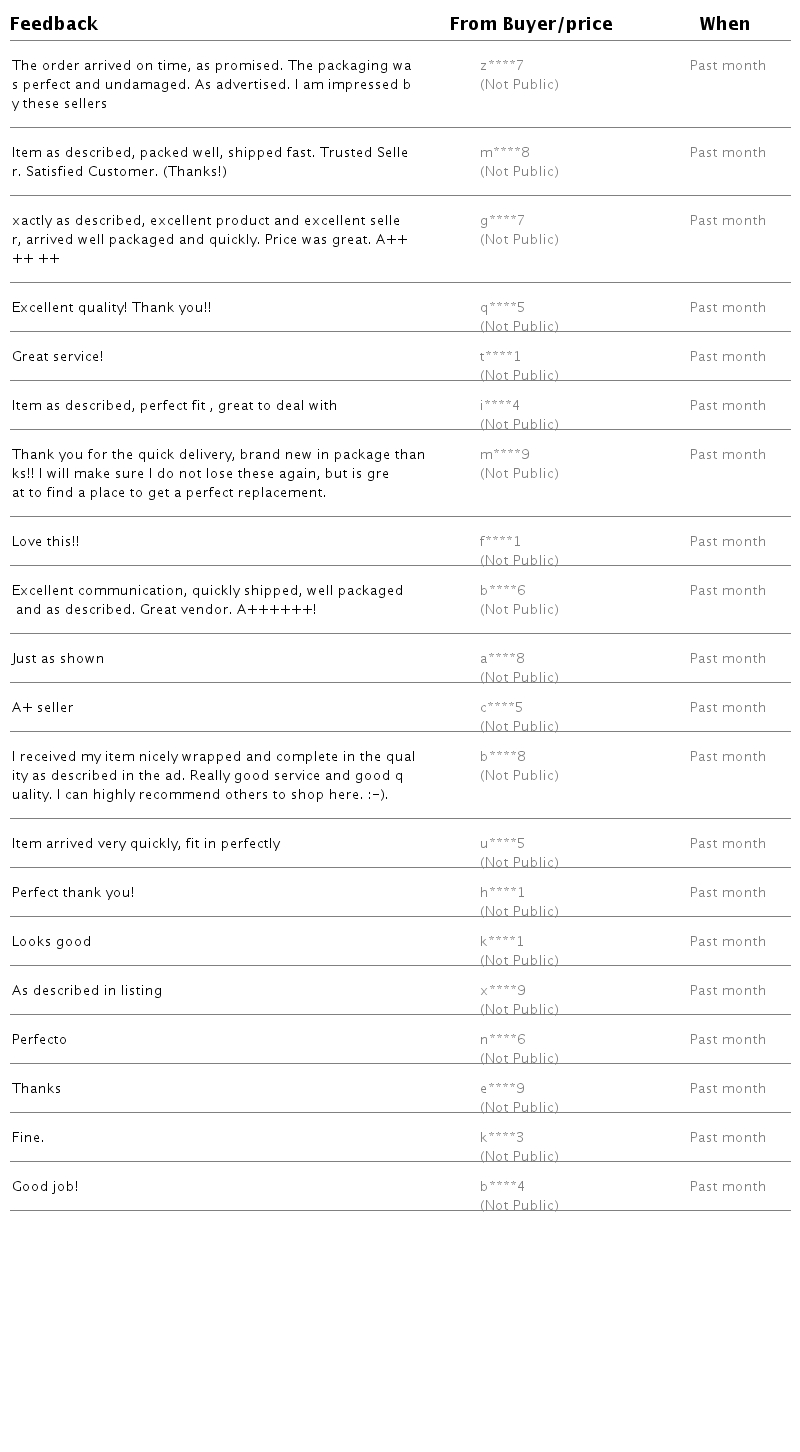The height and width of the screenshot is (1452, 800).
Task: Open buyer x****9 profile
Action: (502, 991)
